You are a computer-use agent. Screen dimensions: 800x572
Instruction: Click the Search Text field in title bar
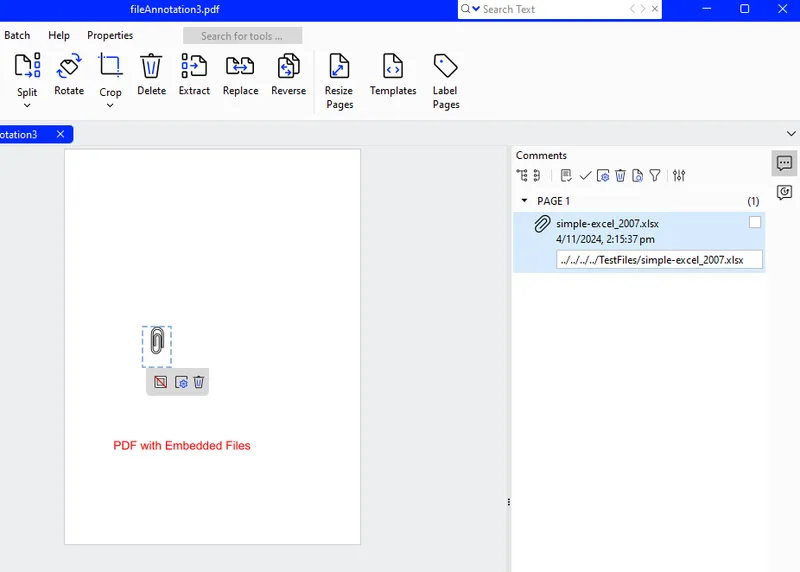554,9
